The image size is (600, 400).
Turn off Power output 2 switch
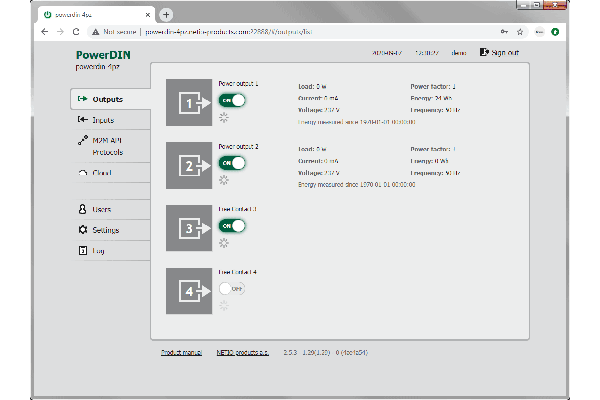(232, 163)
